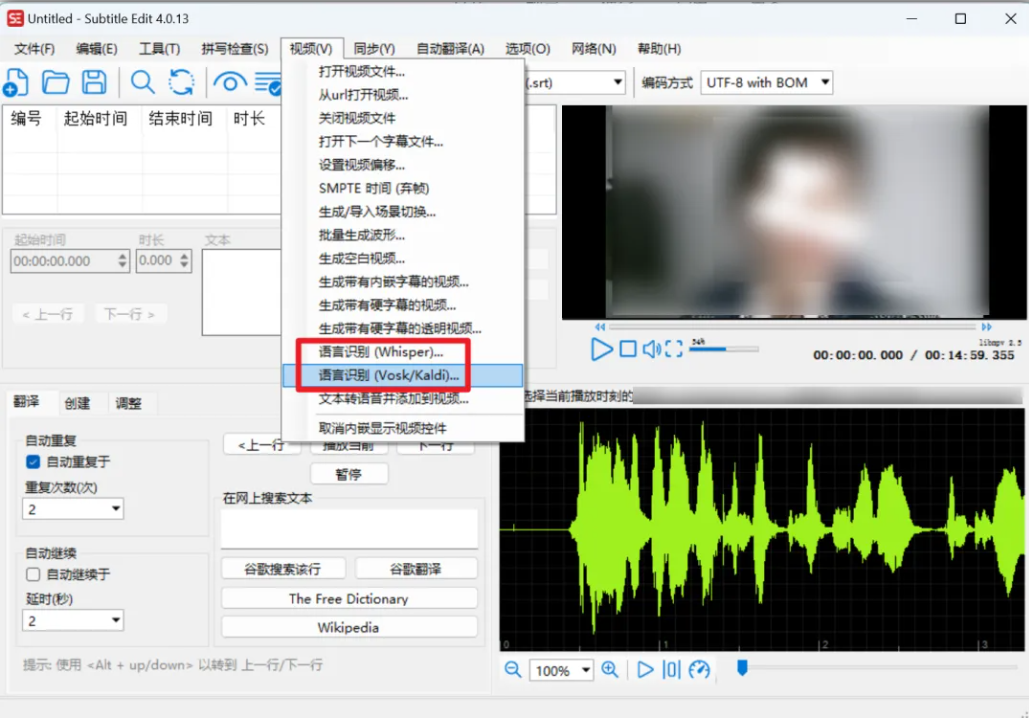Select 从url打开视频... entry
1029x718 pixels.
[x=403, y=95]
